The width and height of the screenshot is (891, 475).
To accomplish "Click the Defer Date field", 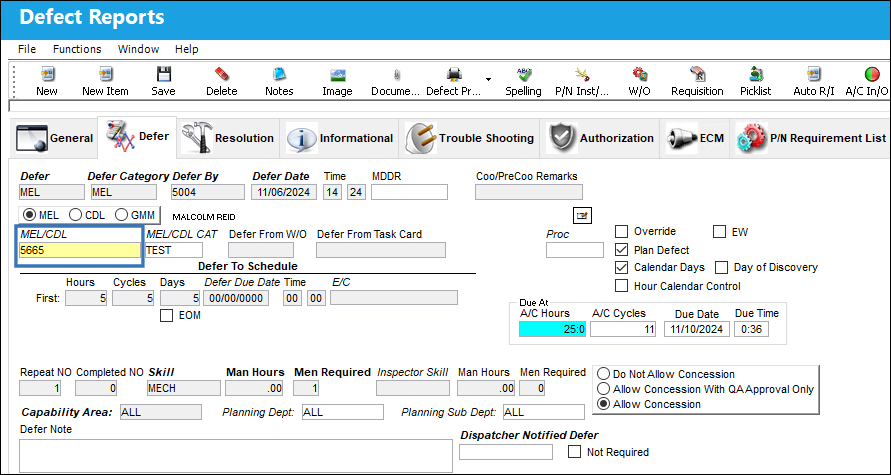I will [284, 192].
